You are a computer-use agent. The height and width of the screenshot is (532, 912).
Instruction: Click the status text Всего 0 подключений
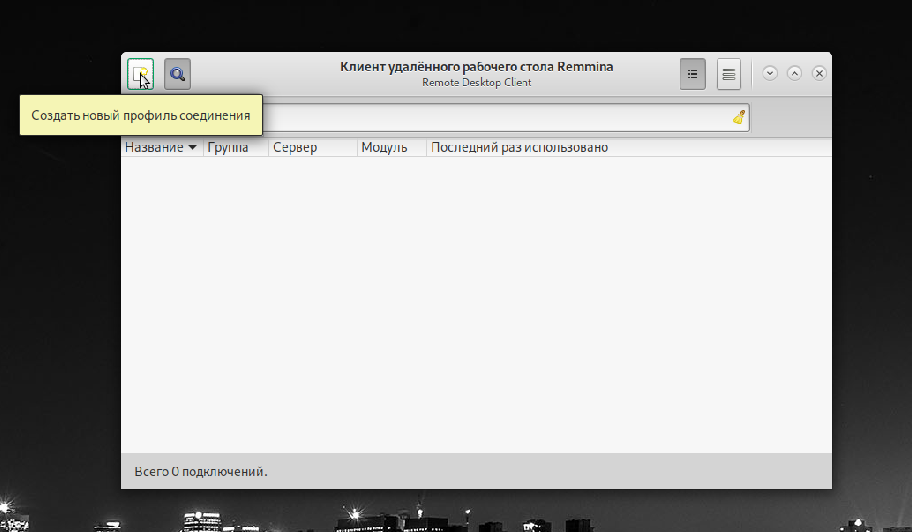[201, 472]
